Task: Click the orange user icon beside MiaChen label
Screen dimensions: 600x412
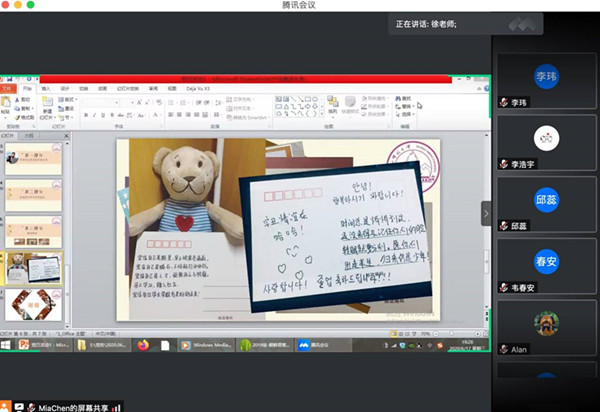Action: (x=5, y=406)
